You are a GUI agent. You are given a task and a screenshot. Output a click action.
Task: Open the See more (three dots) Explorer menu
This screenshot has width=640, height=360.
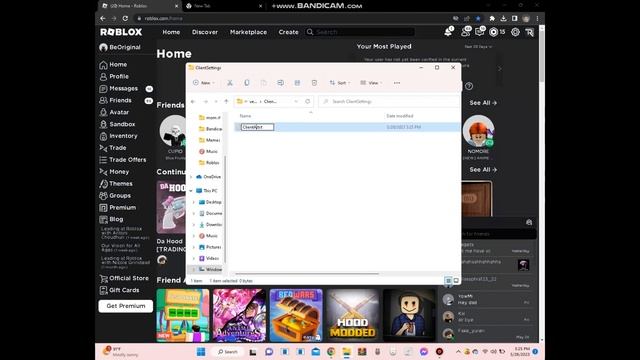[x=397, y=83]
